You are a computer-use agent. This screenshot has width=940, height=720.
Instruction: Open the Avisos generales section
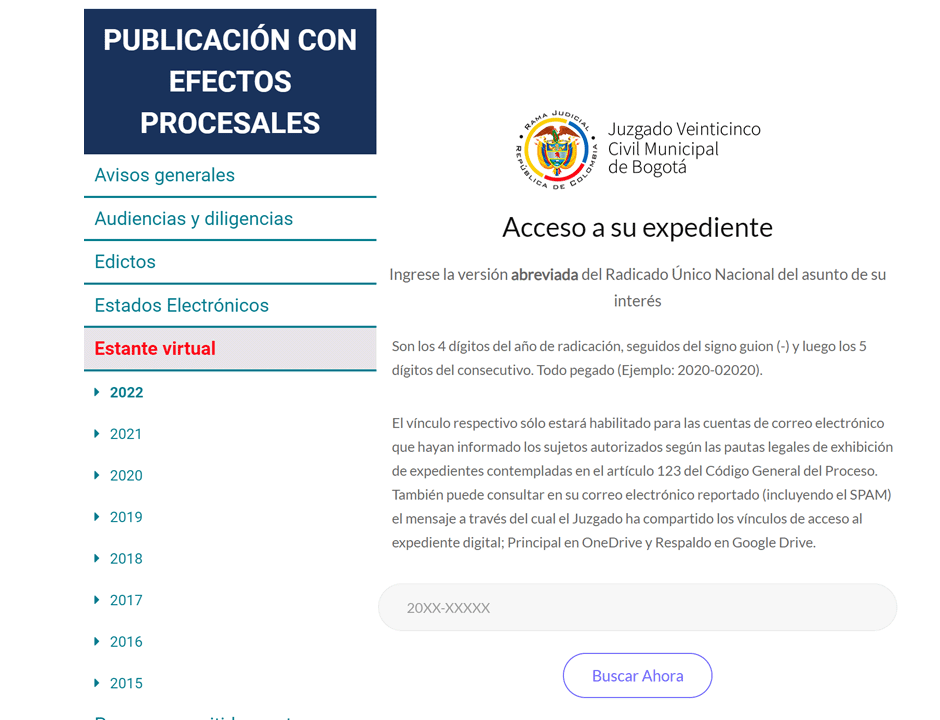tap(164, 174)
